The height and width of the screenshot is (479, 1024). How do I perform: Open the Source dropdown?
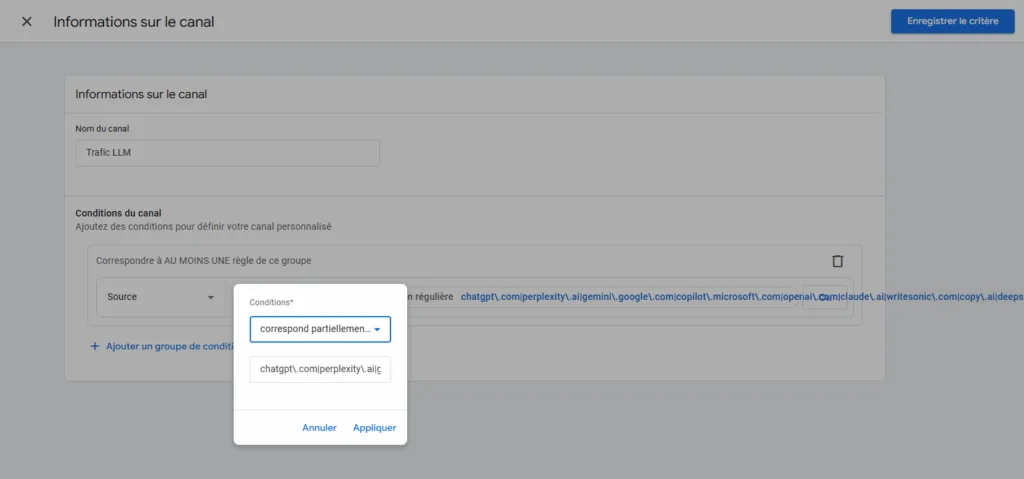point(161,297)
